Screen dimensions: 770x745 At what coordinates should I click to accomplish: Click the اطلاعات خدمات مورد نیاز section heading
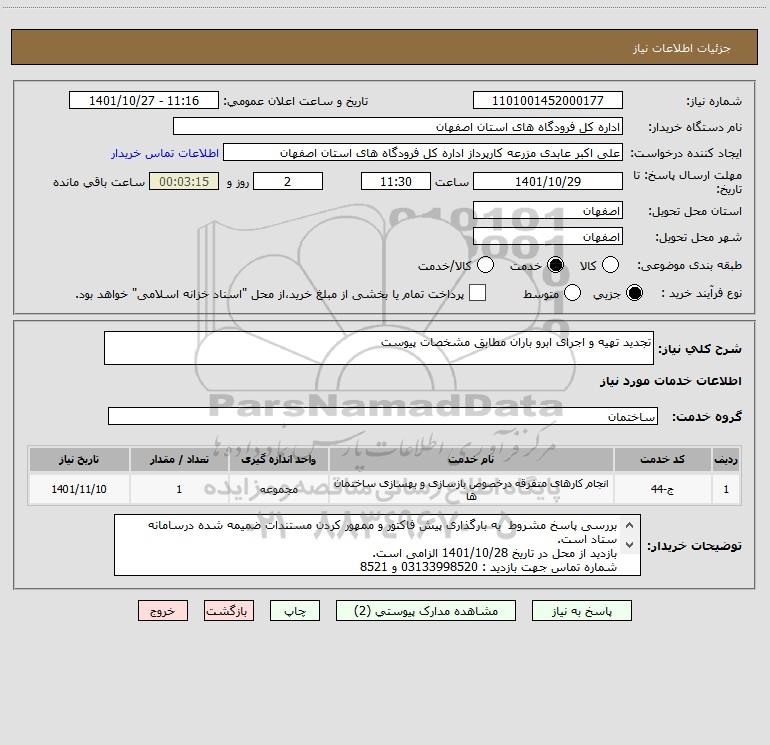click(670, 381)
